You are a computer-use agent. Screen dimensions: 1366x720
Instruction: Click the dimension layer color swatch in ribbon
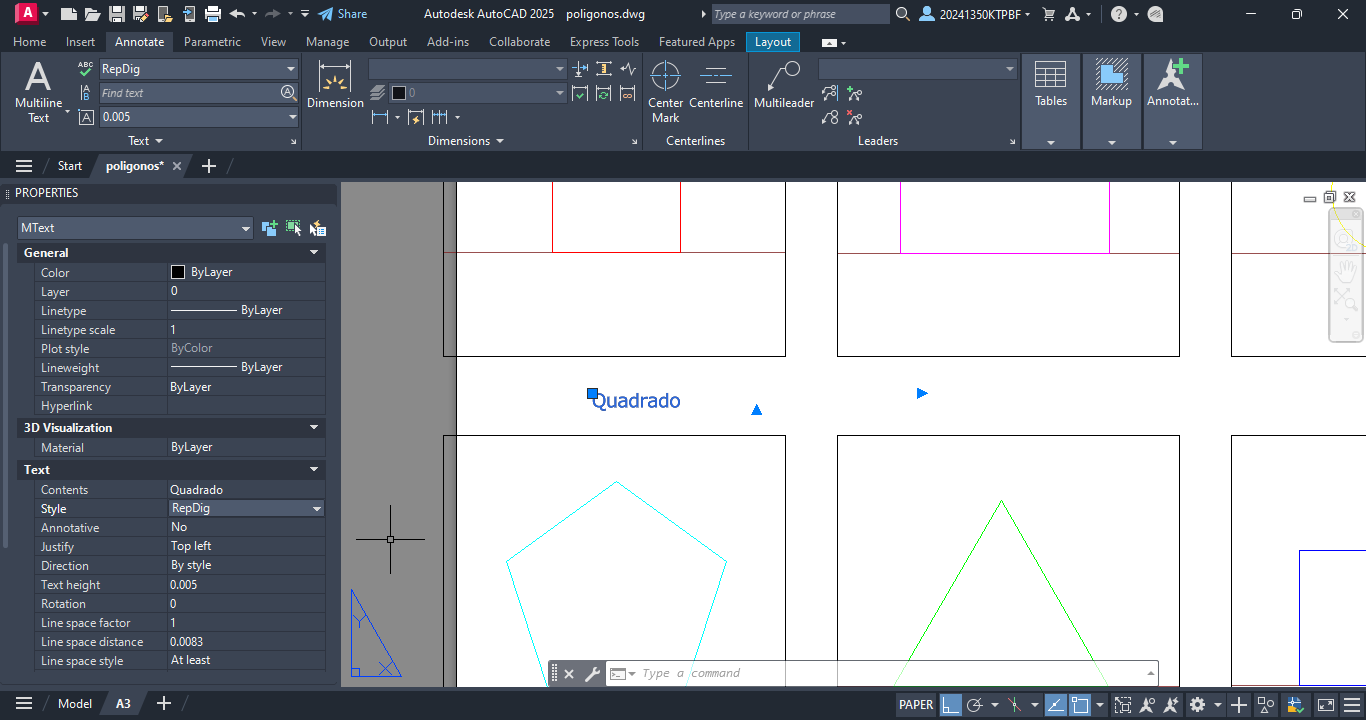point(398,93)
